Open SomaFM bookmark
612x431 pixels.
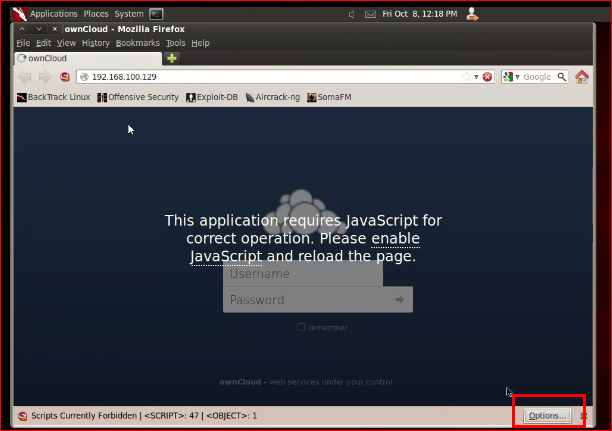point(329,97)
